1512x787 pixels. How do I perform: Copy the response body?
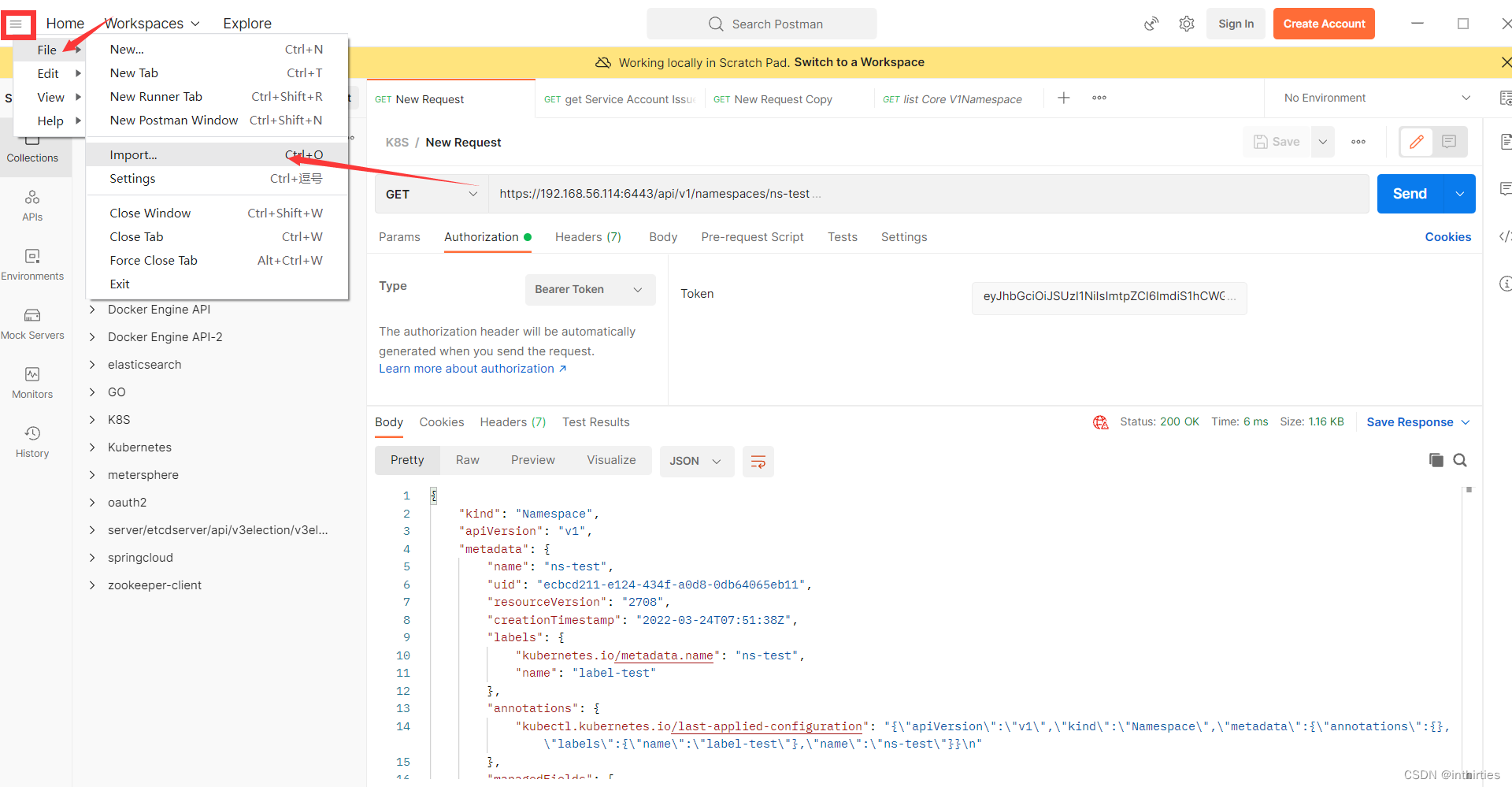click(x=1436, y=460)
